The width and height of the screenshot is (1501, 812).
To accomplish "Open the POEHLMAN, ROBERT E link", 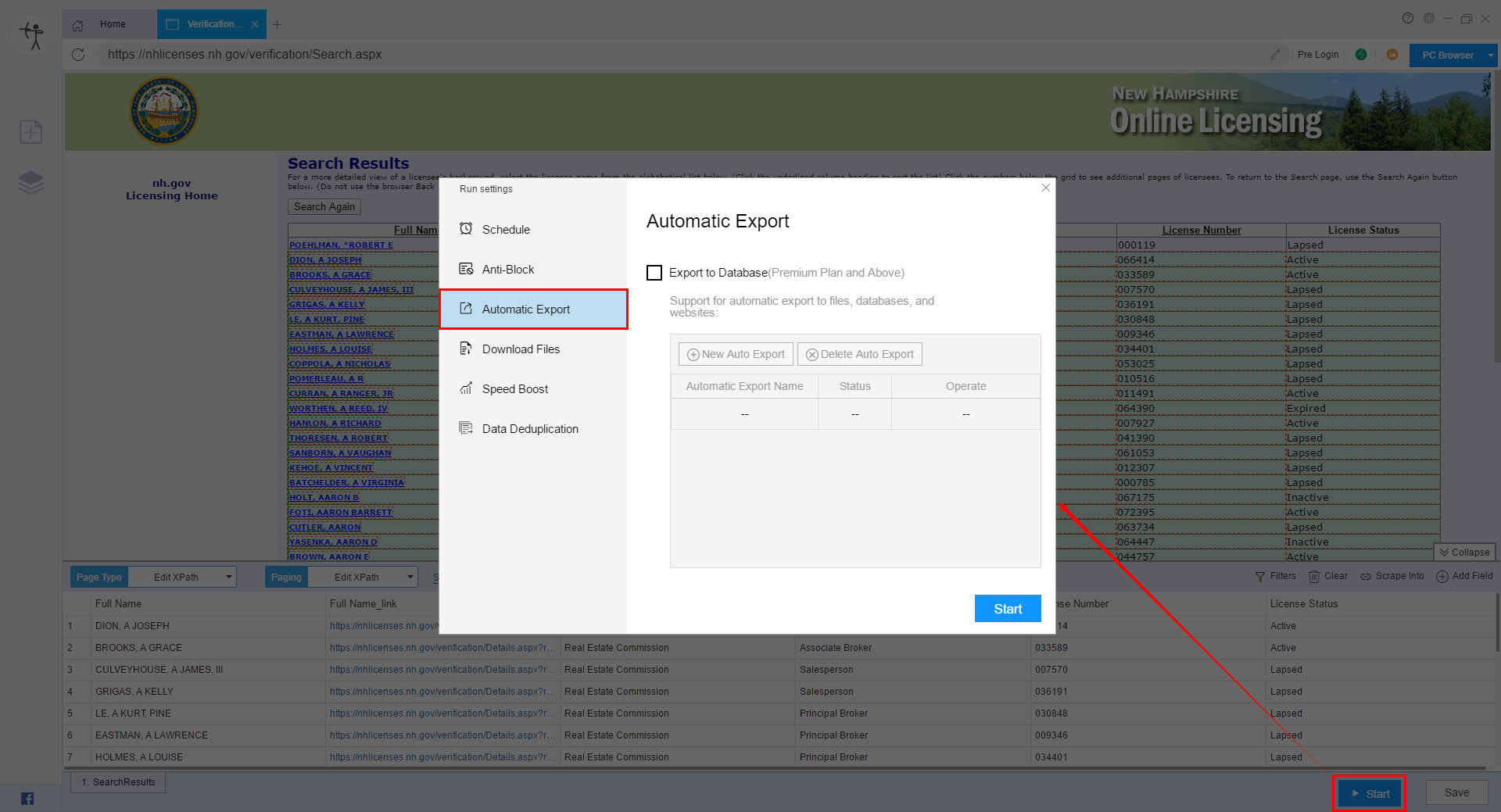I will 341,245.
